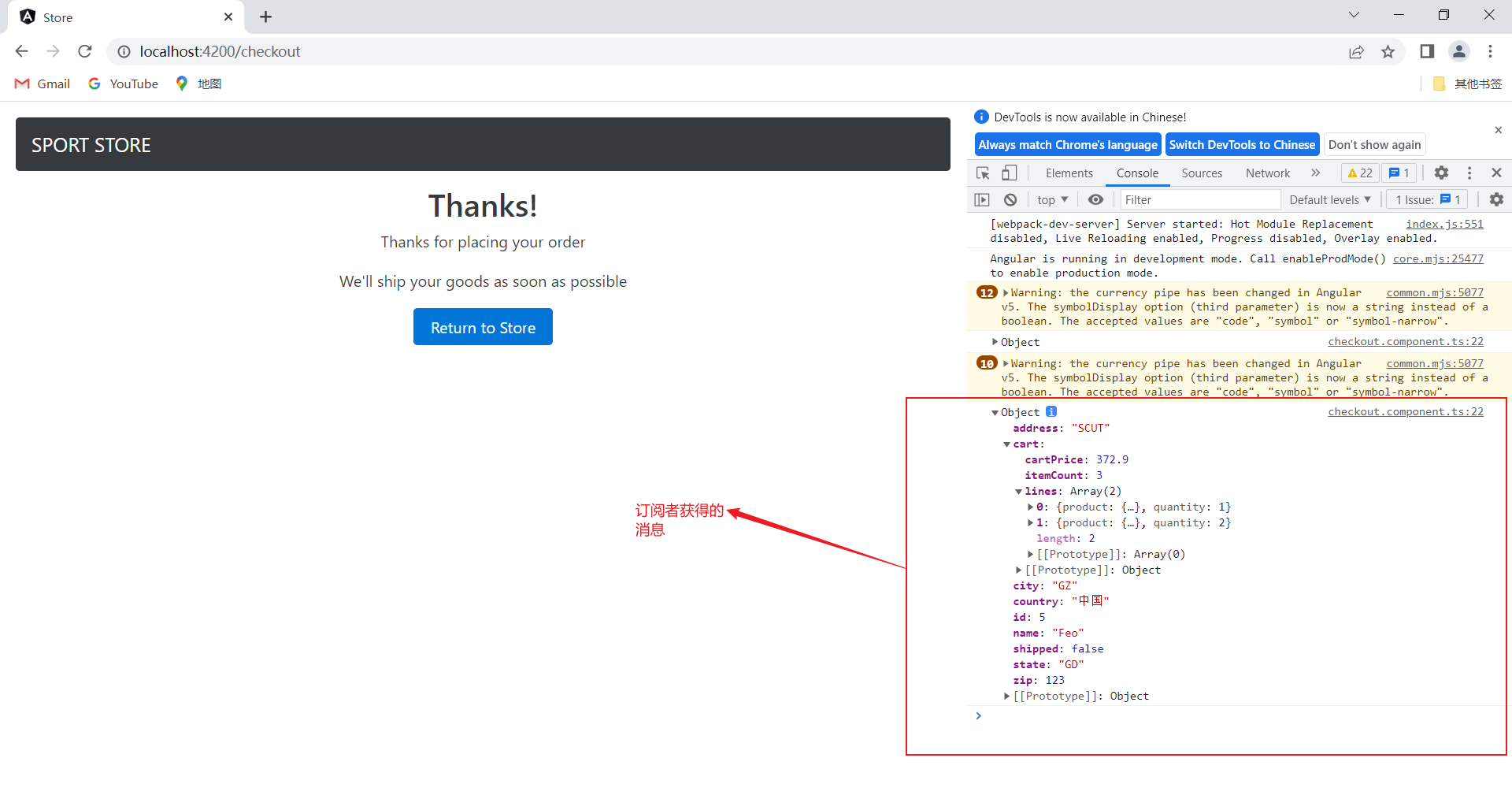Open first common.mjs:5077 source link

coord(1435,293)
